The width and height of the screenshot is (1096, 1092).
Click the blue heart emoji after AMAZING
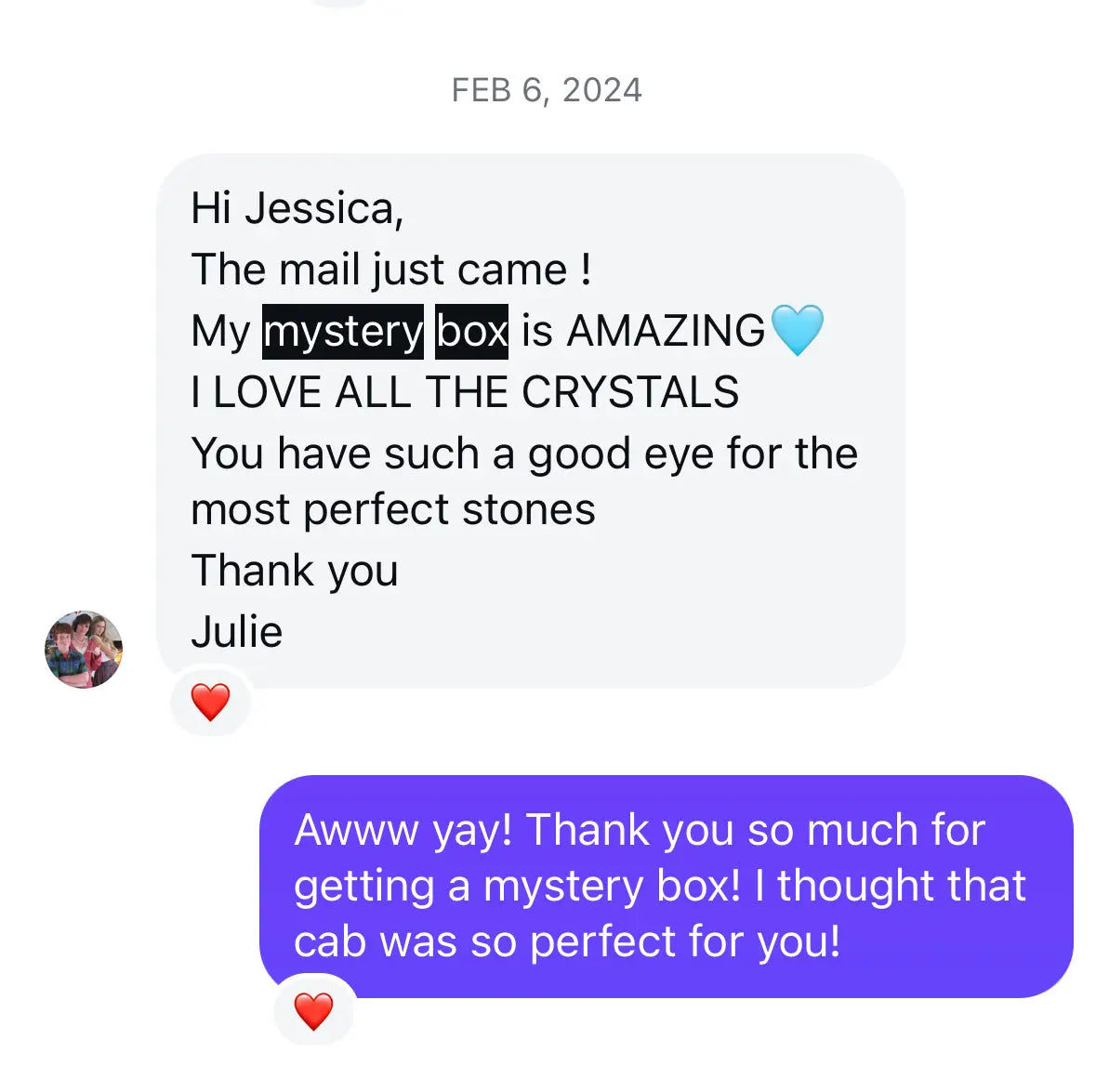pos(797,331)
